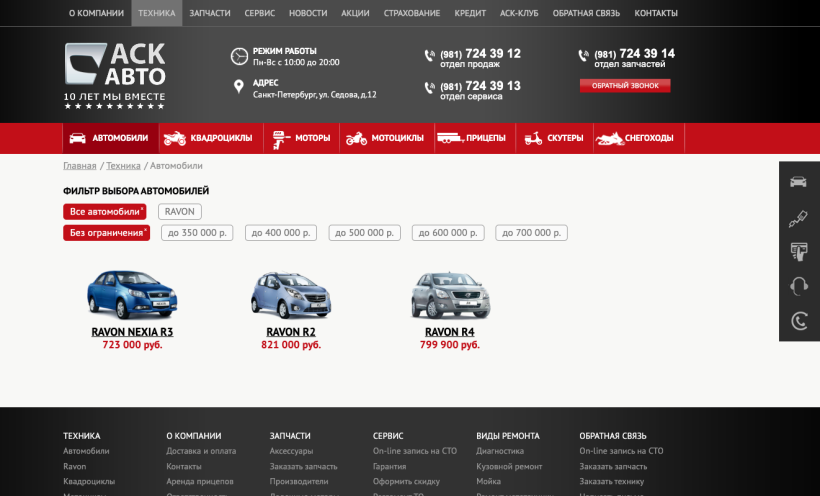Click the clock icon by working hours
Image resolution: width=820 pixels, height=496 pixels.
[x=239, y=56]
